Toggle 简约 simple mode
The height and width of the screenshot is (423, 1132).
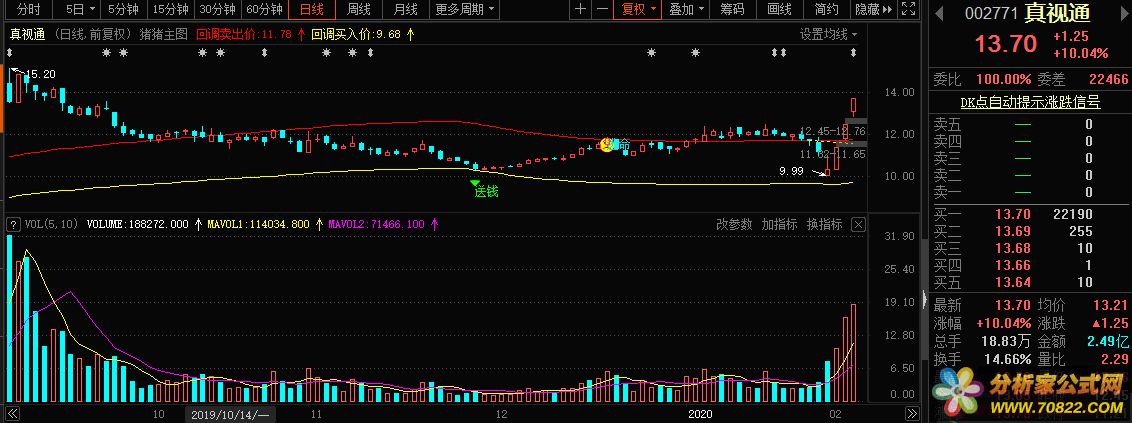pos(826,9)
